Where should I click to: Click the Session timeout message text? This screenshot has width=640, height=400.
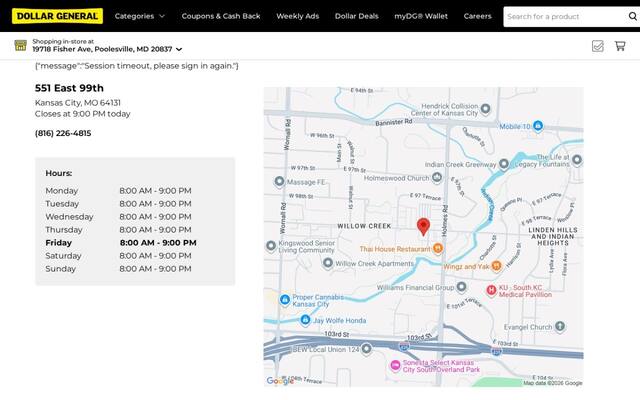137,66
